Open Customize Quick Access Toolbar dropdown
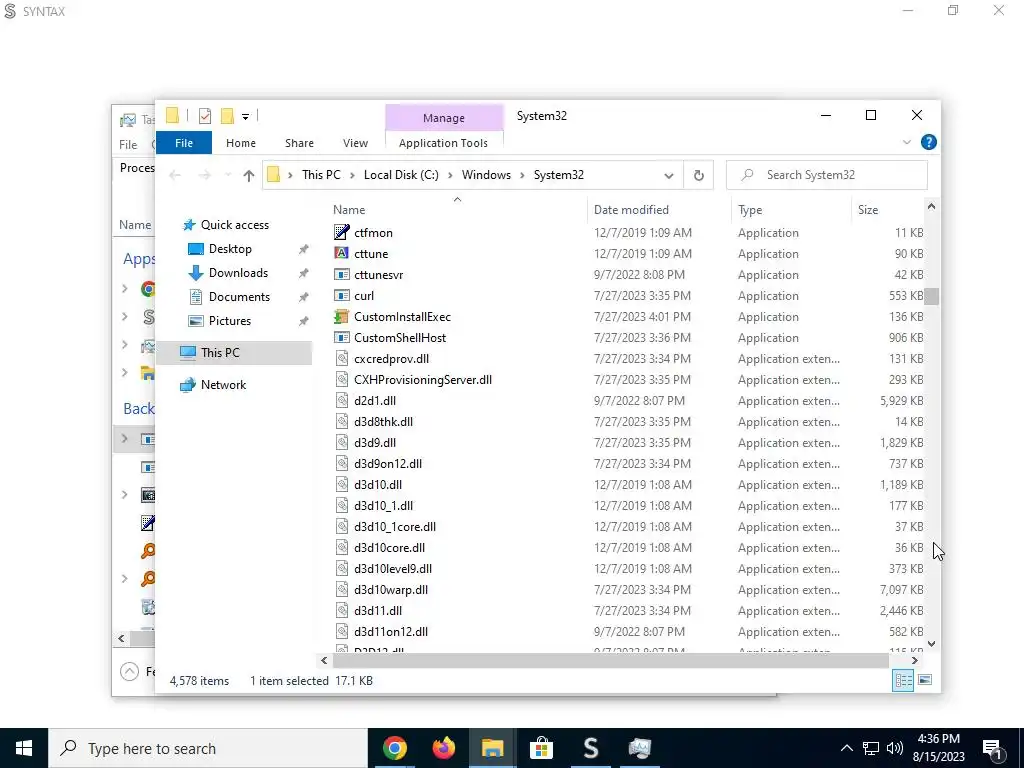Screen dimensions: 1024x768 tap(246, 117)
